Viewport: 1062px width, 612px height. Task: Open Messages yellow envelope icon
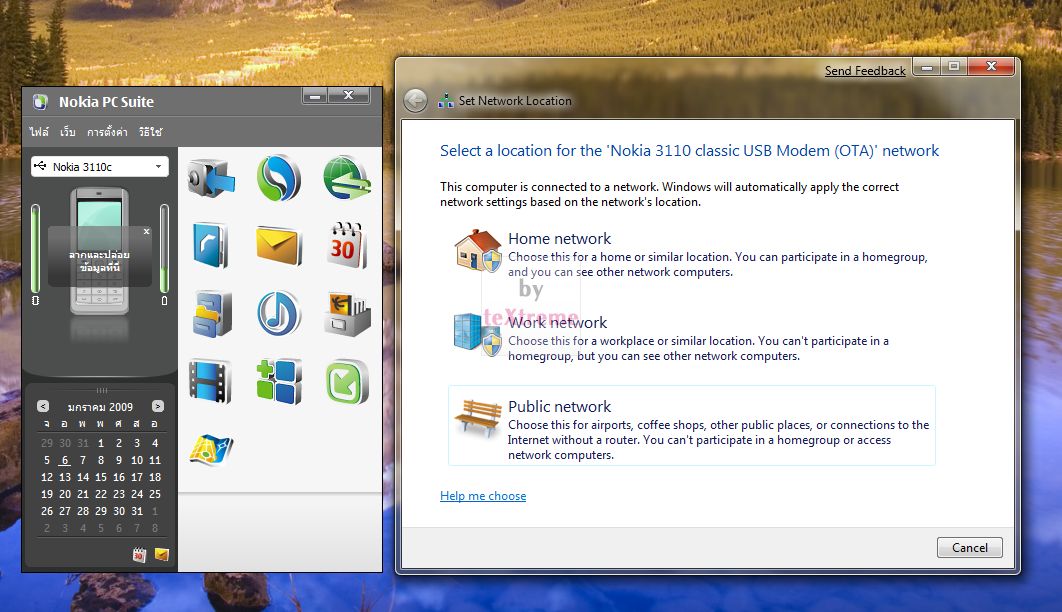[278, 246]
